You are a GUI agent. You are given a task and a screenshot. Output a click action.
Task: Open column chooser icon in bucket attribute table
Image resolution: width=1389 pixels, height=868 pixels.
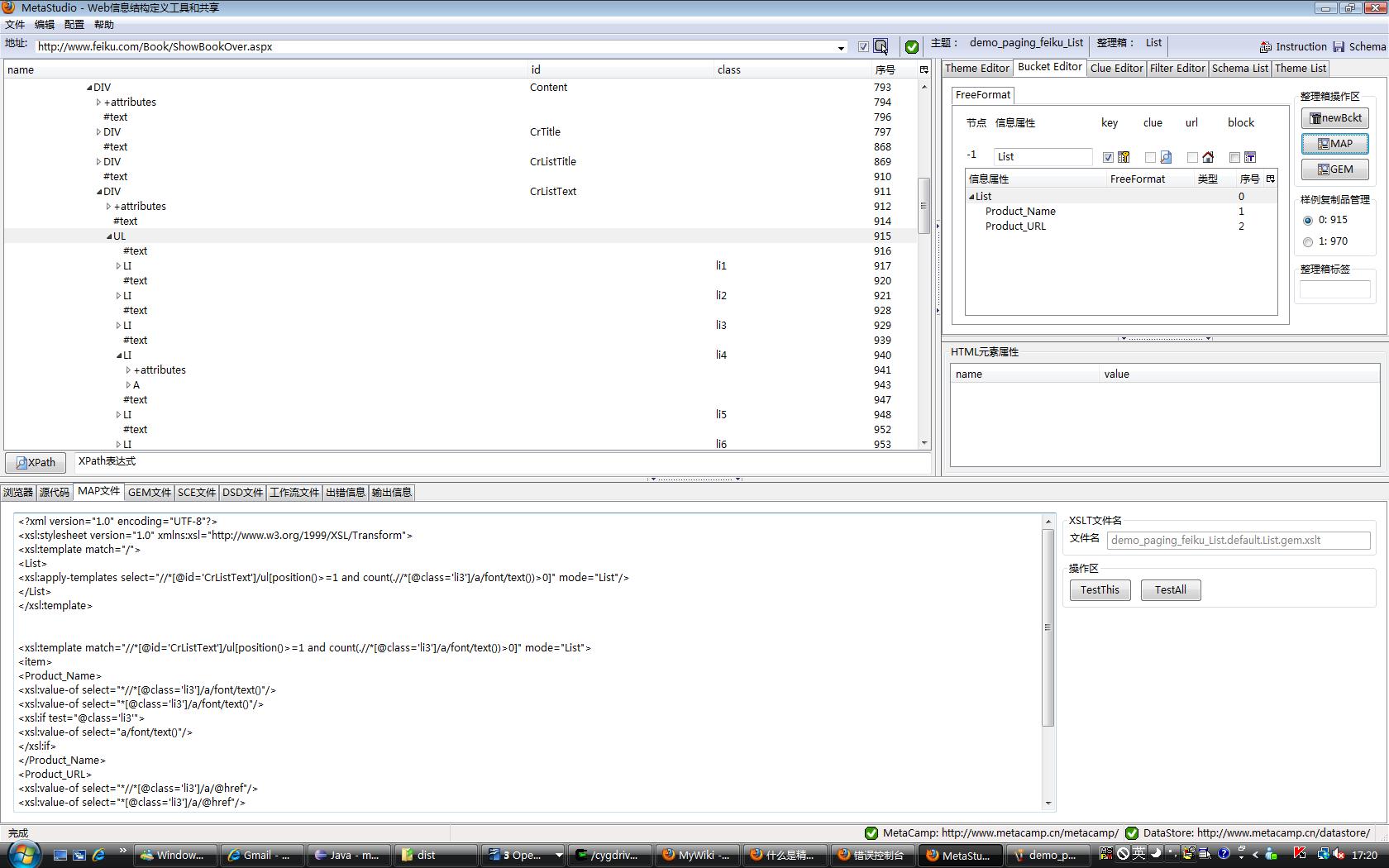point(1271,179)
